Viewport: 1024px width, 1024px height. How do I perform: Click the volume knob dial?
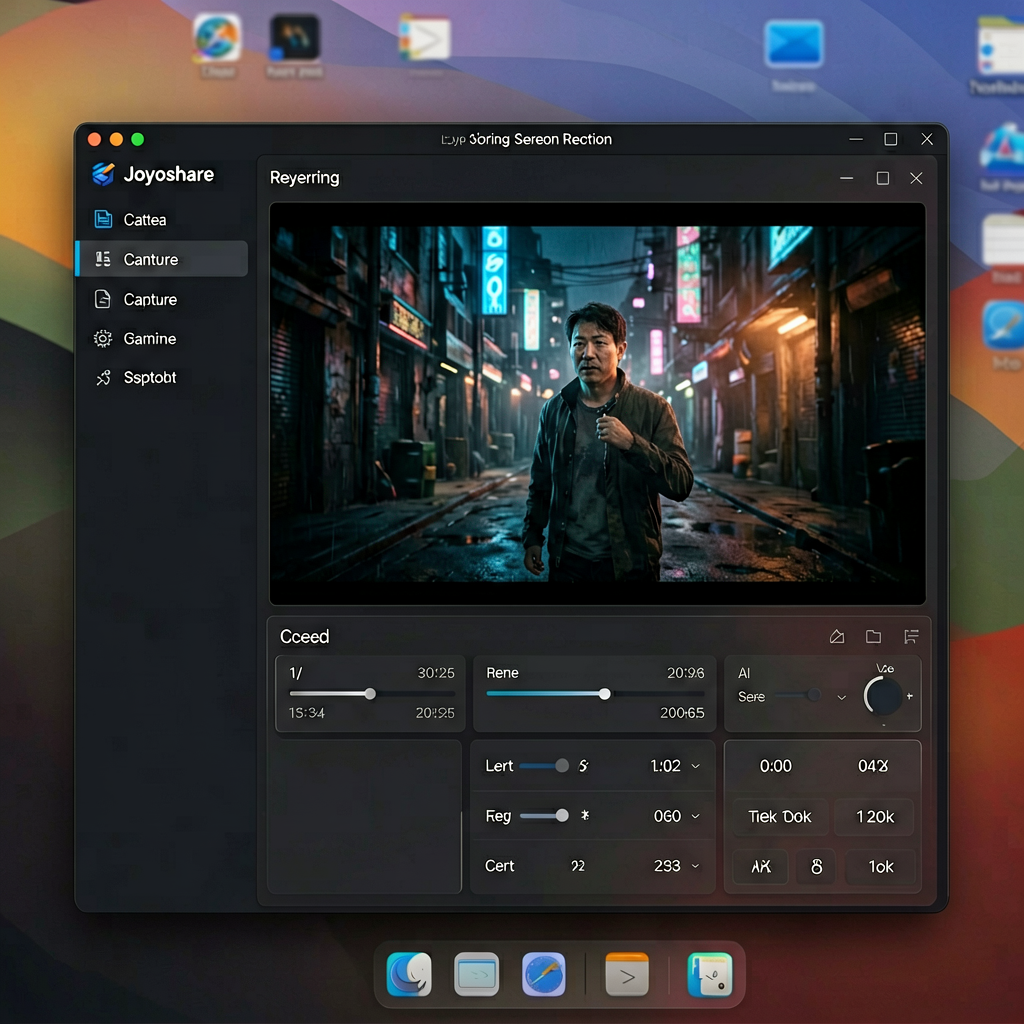(x=883, y=696)
